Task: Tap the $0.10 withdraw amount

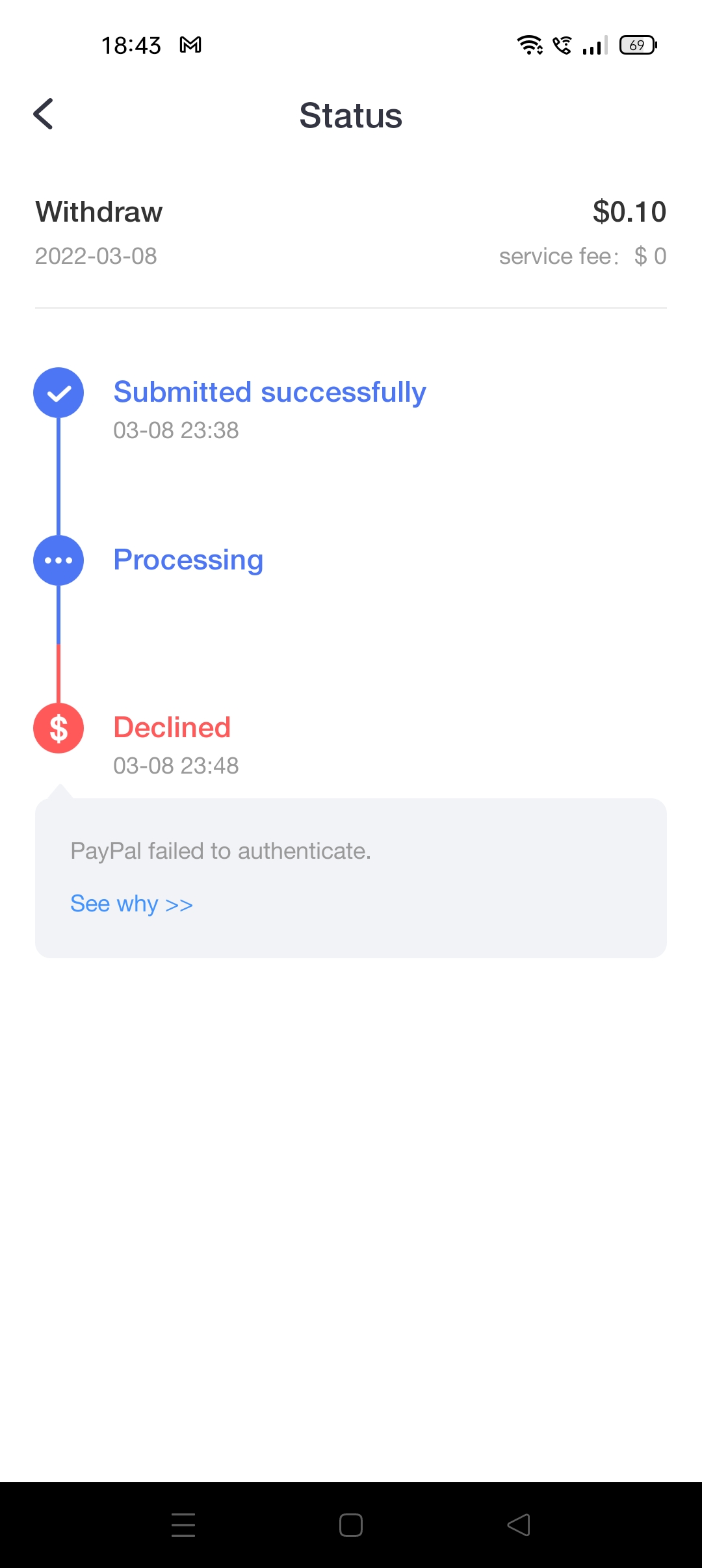Action: point(629,212)
